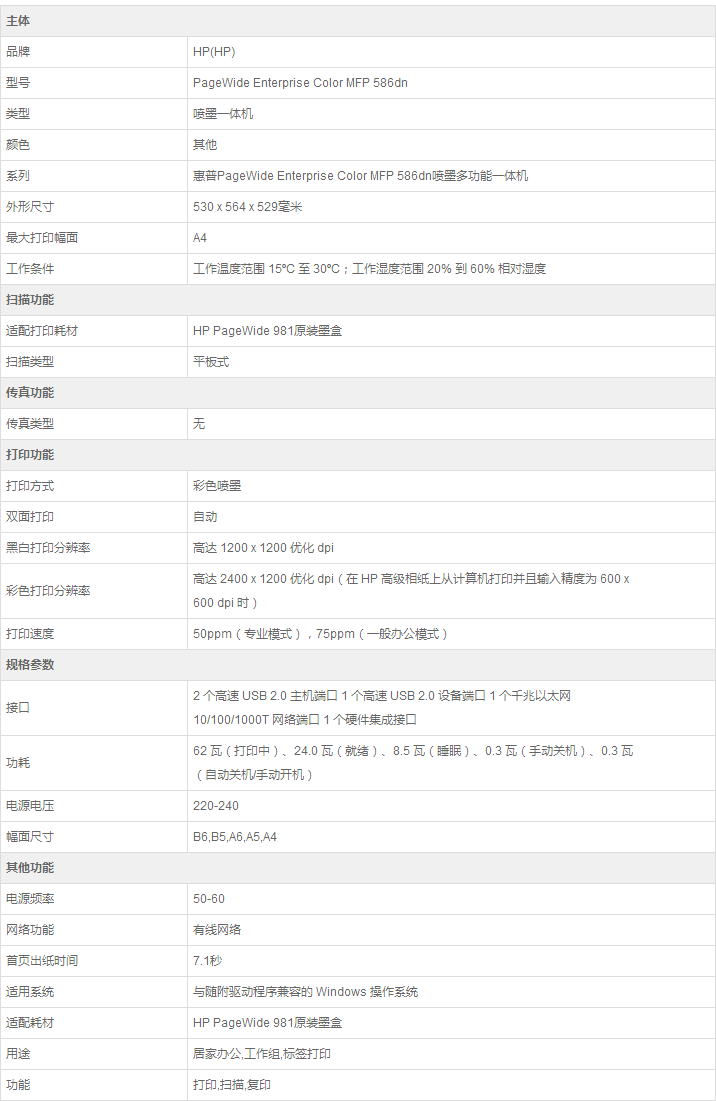This screenshot has width=716, height=1101.
Task: Click the 幅面尺寸 row label
Action: tap(29, 837)
